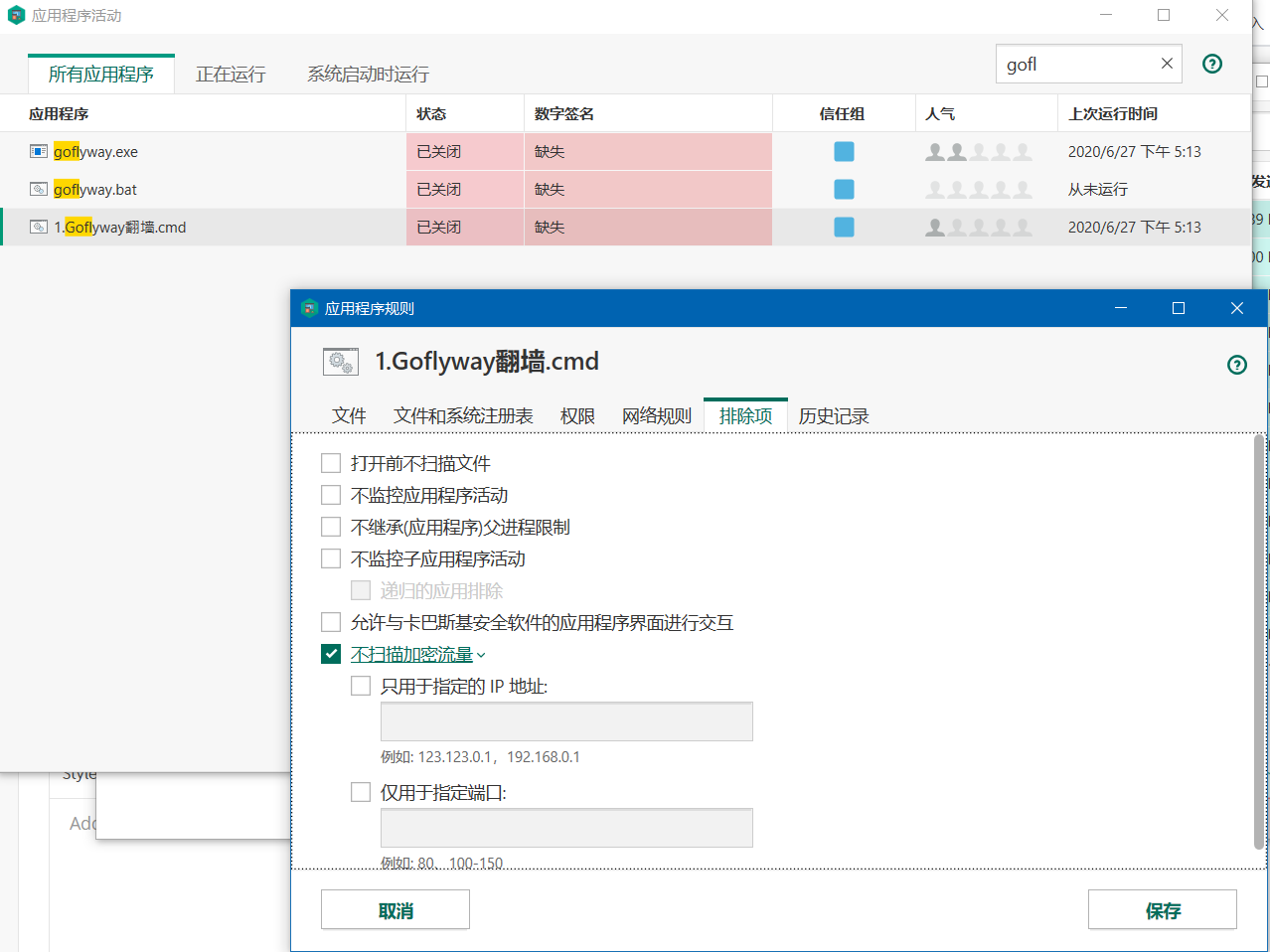This screenshot has width=1270, height=952.
Task: Click the IP address input field
Action: click(x=566, y=721)
